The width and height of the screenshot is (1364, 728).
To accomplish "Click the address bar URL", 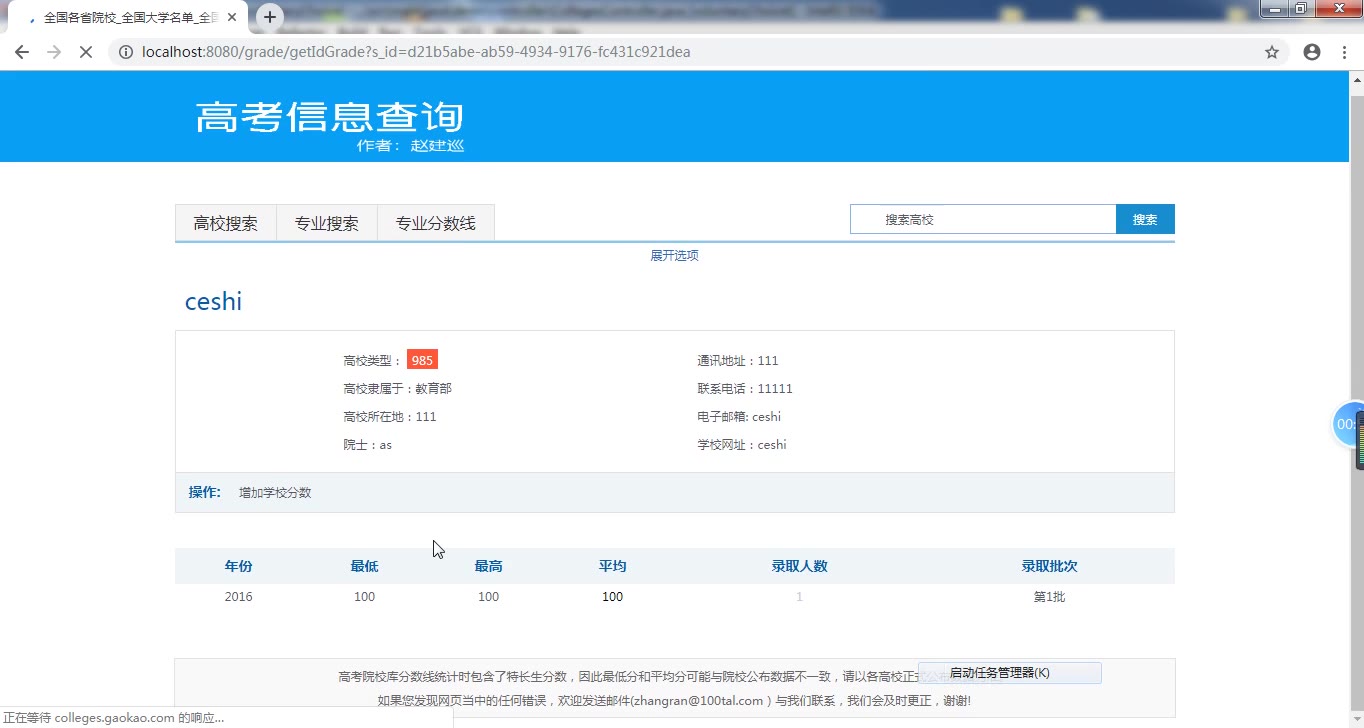I will (416, 52).
